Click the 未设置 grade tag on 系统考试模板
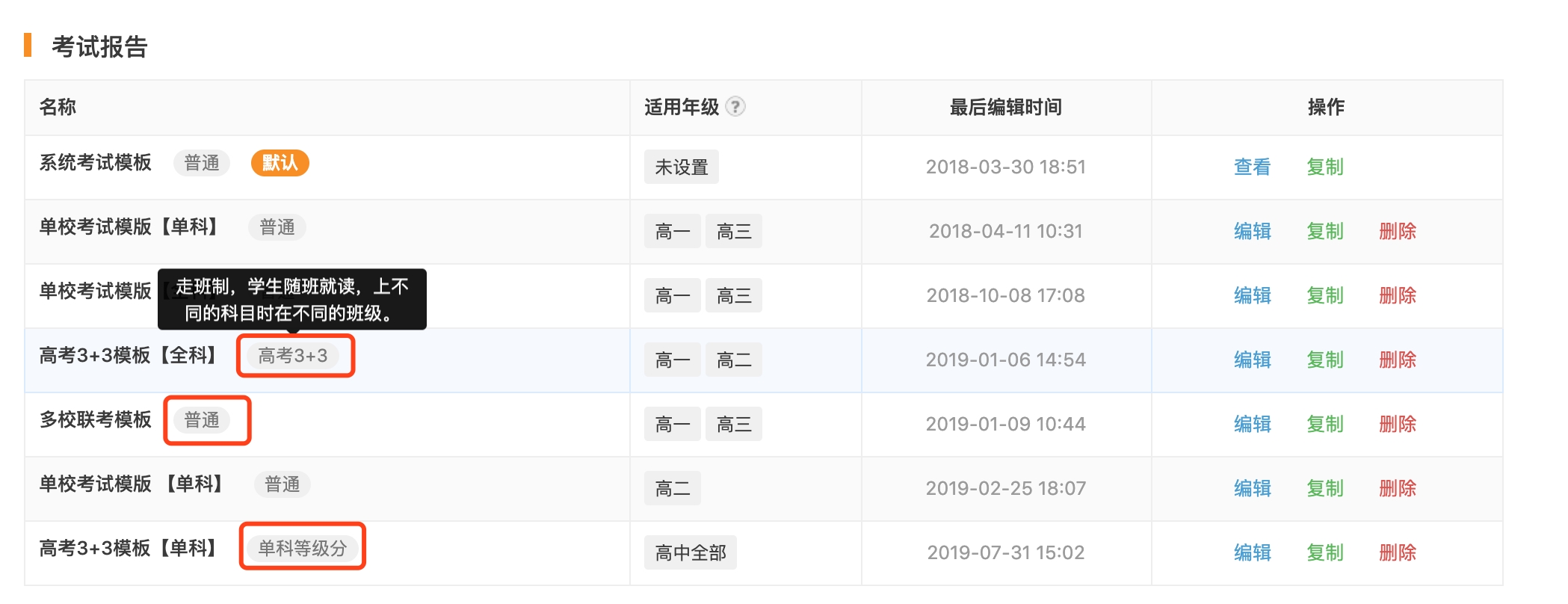This screenshot has width=1568, height=604. pyautogui.click(x=681, y=167)
